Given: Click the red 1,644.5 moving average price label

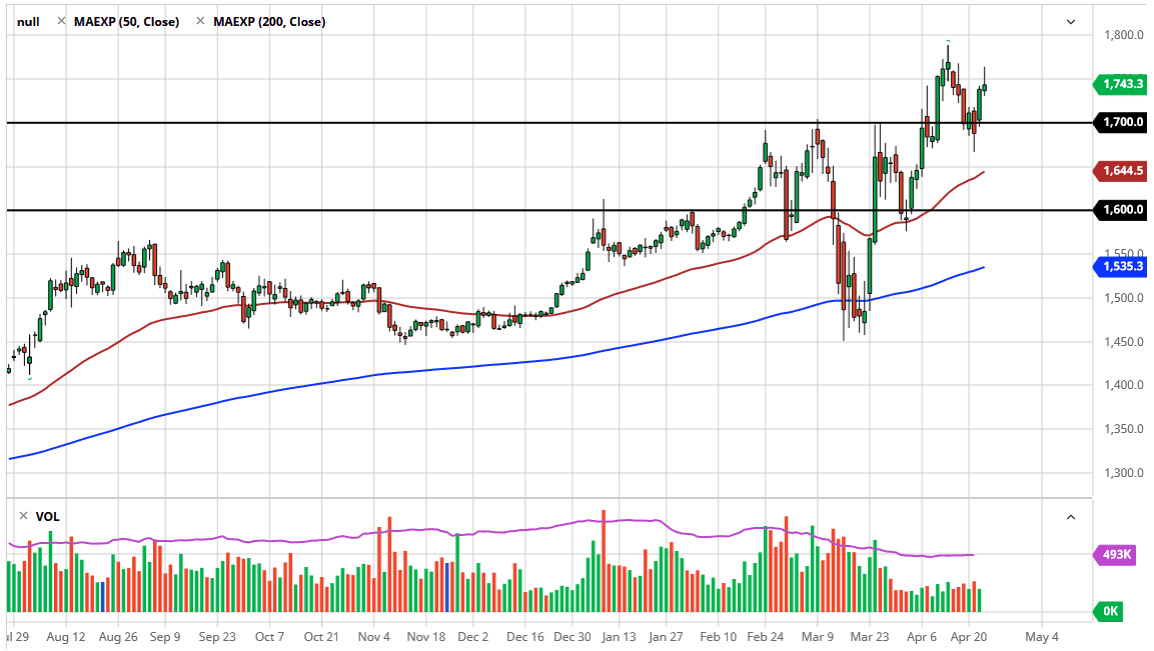Looking at the screenshot, I should (1122, 171).
